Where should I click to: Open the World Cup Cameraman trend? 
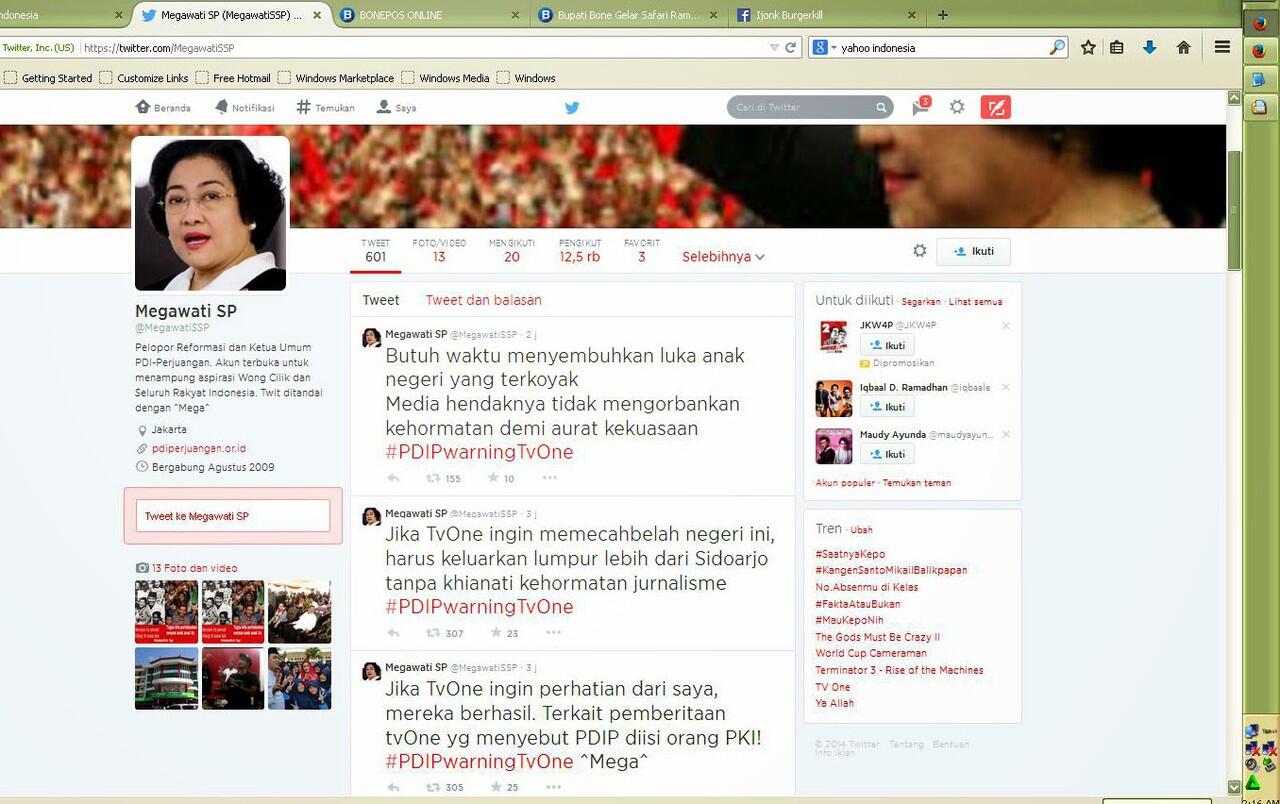871,653
